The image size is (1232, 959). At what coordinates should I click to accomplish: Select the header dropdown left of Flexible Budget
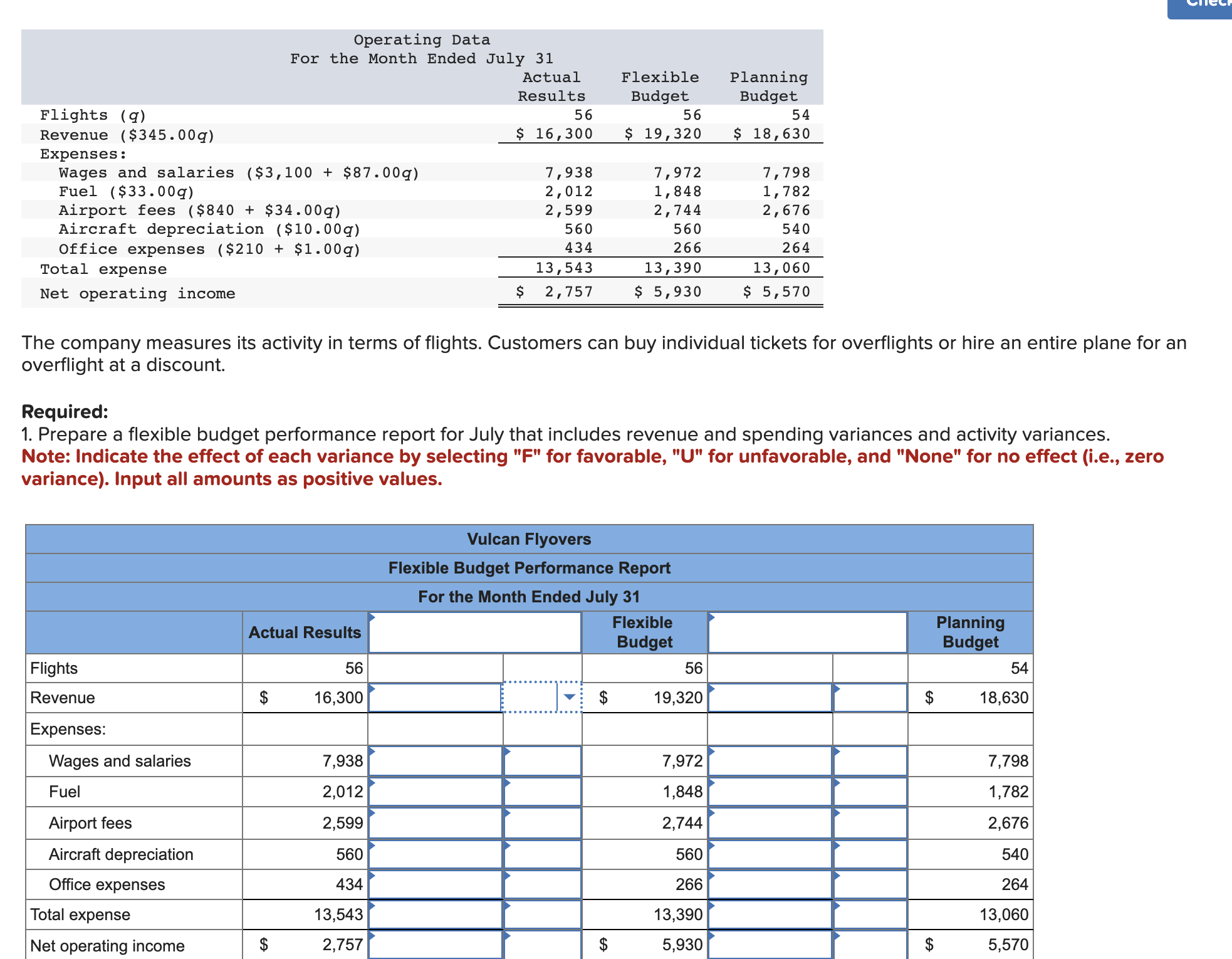click(475, 632)
